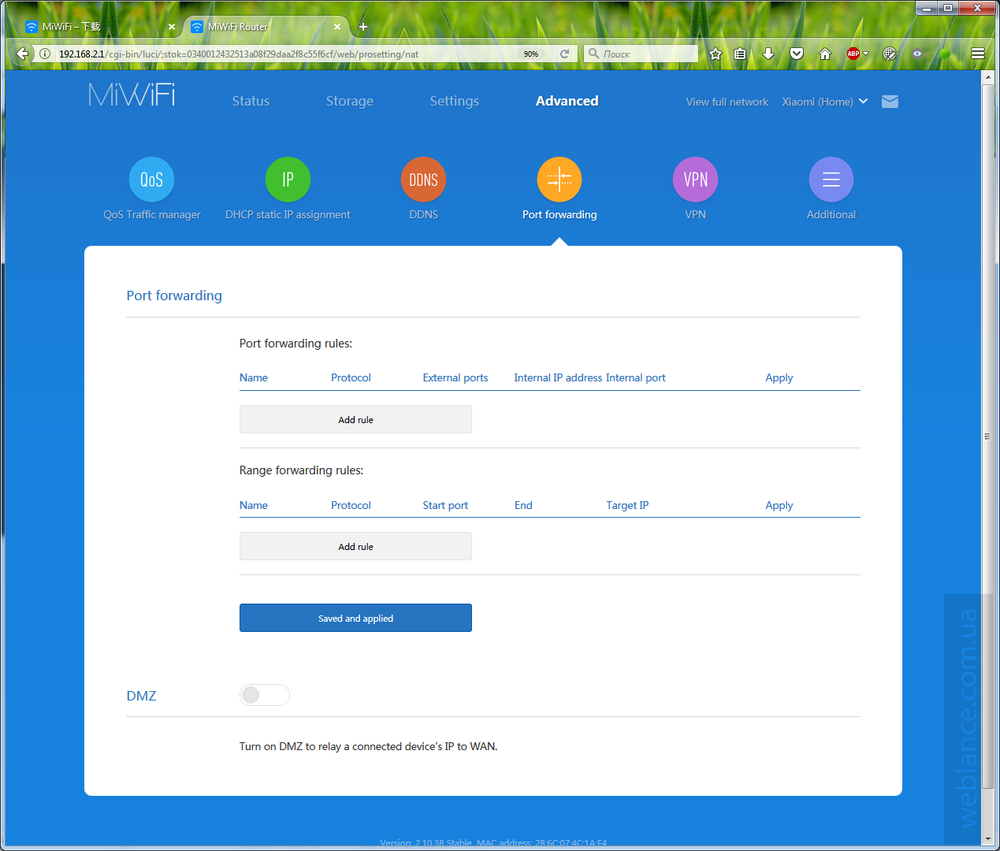Open the QoS Traffic manager icon
The image size is (1000, 851).
point(152,179)
